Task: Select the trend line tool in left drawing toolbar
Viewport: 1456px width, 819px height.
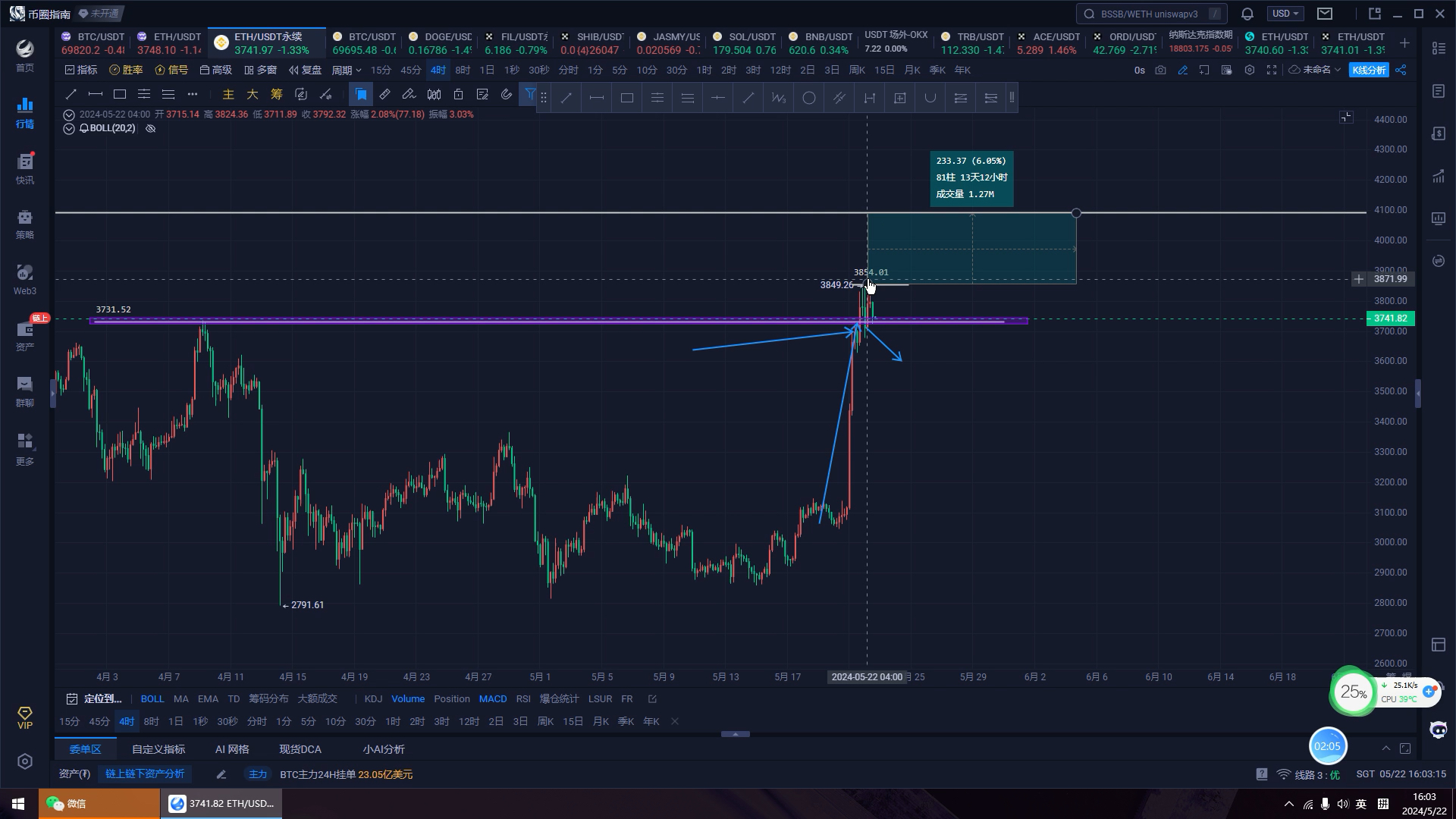Action: (x=71, y=94)
